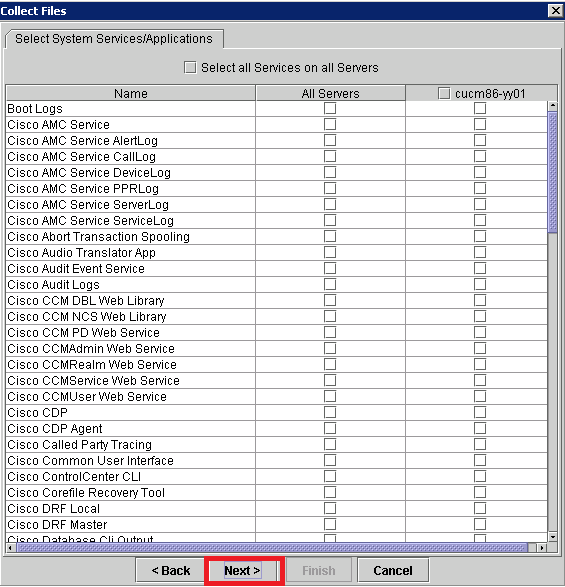Check All Servers box for Cisco Common User Interface
Viewport: 565px width, 587px height.
click(x=330, y=460)
